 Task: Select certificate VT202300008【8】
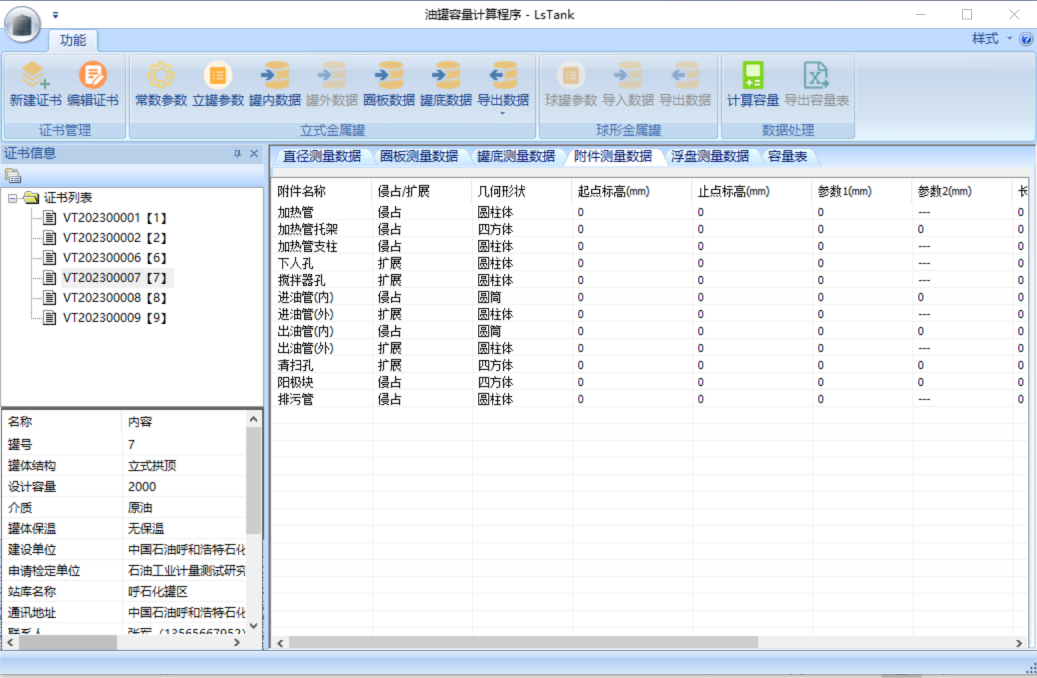tap(114, 298)
